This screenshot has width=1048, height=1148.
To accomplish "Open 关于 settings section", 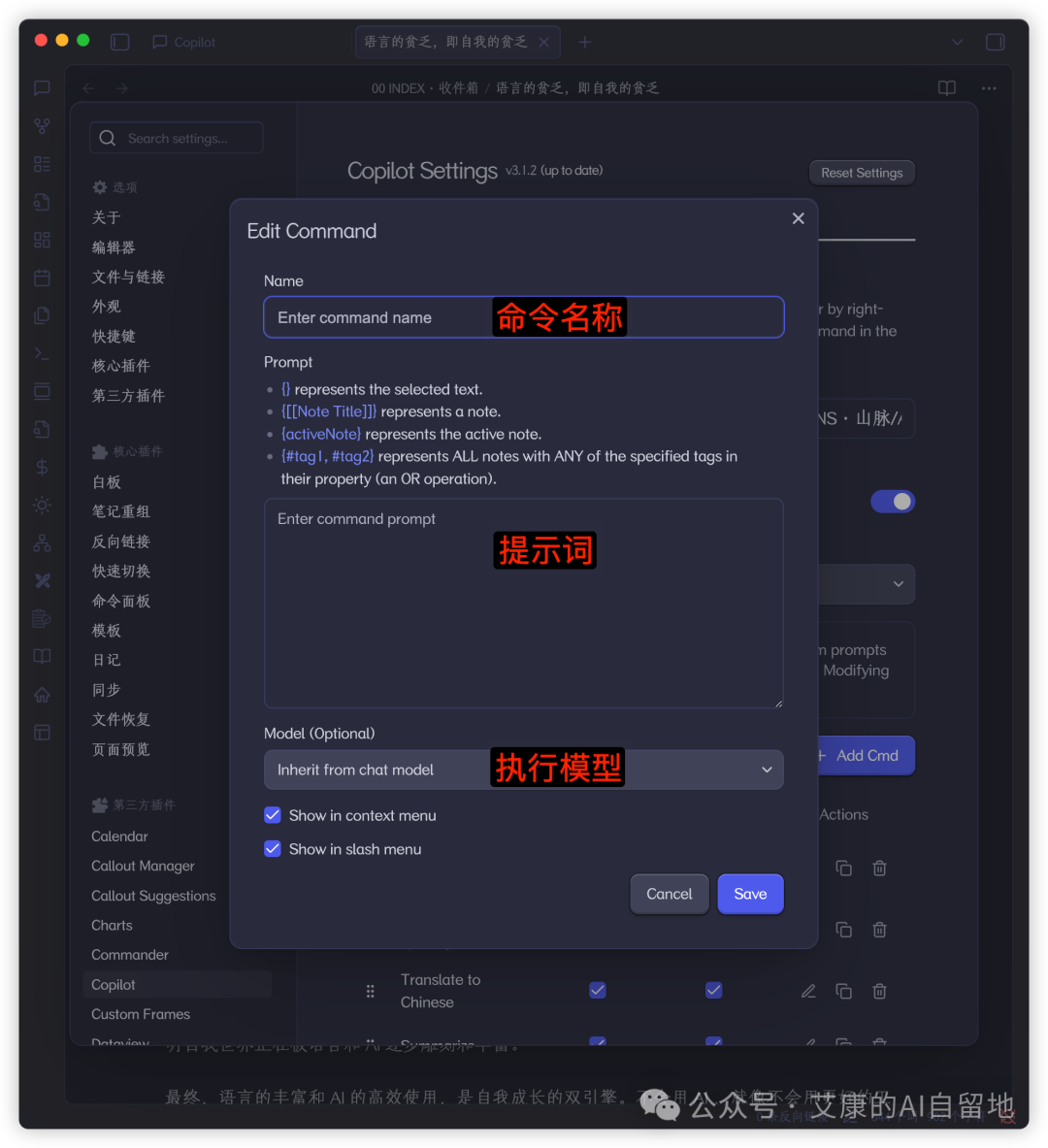I will [106, 217].
